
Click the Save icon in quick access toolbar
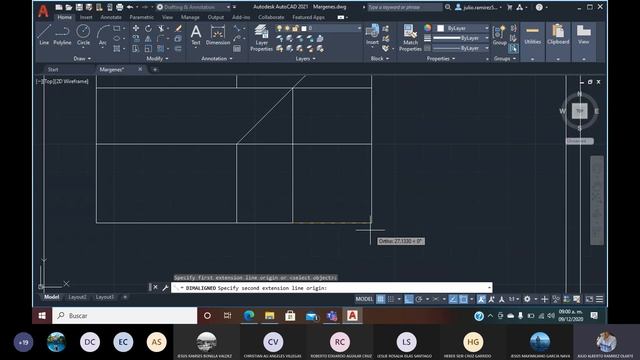(x=79, y=7)
